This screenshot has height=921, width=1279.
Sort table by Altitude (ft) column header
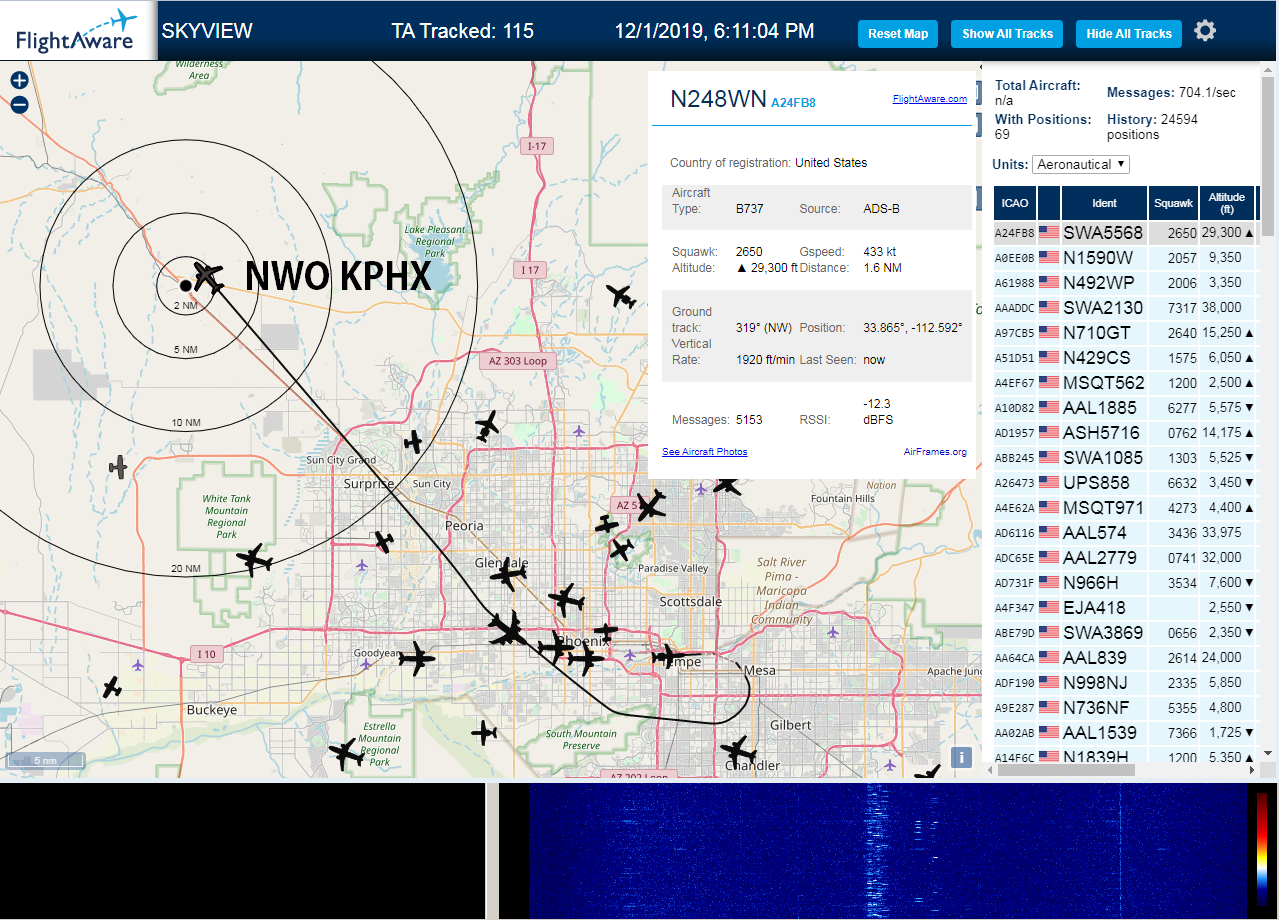tap(1226, 203)
